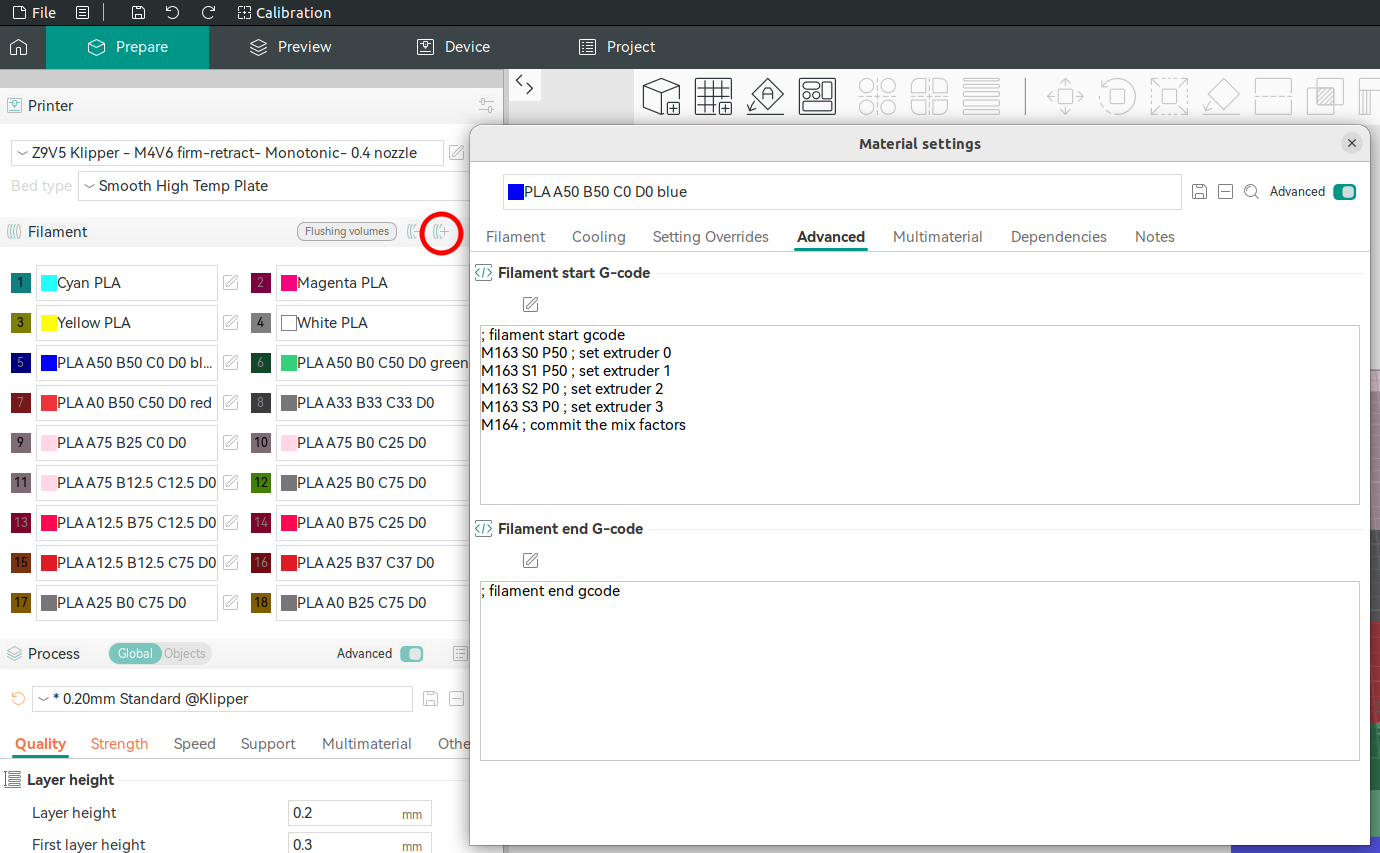Delete the material preset in dialog
1380x853 pixels.
coord(1225,192)
